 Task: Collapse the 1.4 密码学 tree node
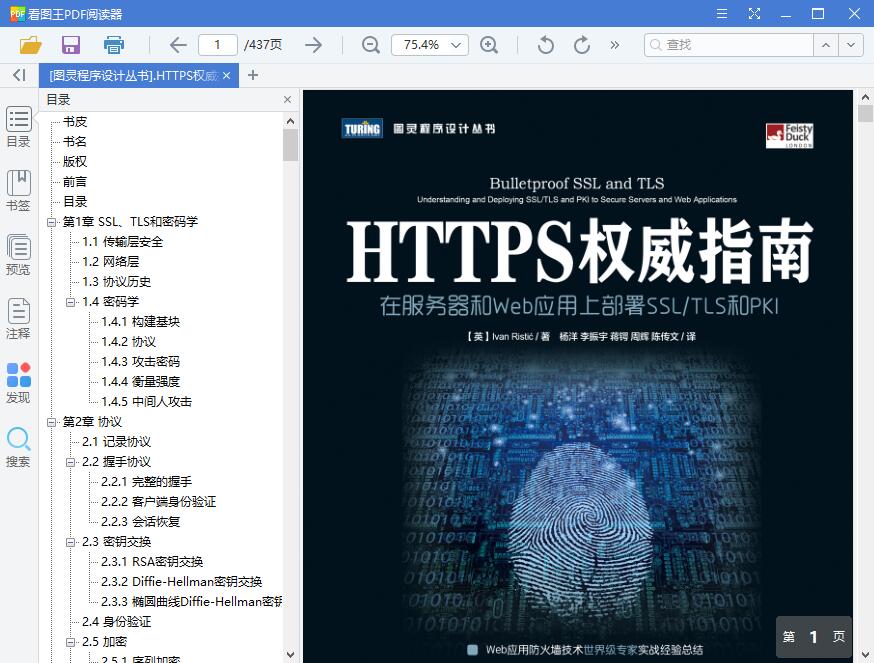click(x=70, y=302)
